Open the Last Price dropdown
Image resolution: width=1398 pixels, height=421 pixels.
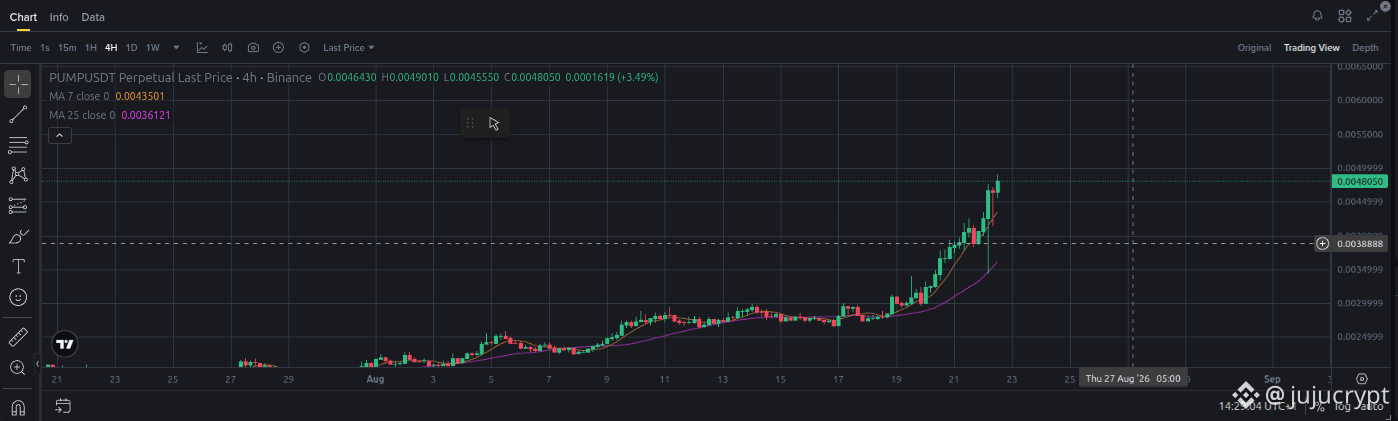pos(348,47)
